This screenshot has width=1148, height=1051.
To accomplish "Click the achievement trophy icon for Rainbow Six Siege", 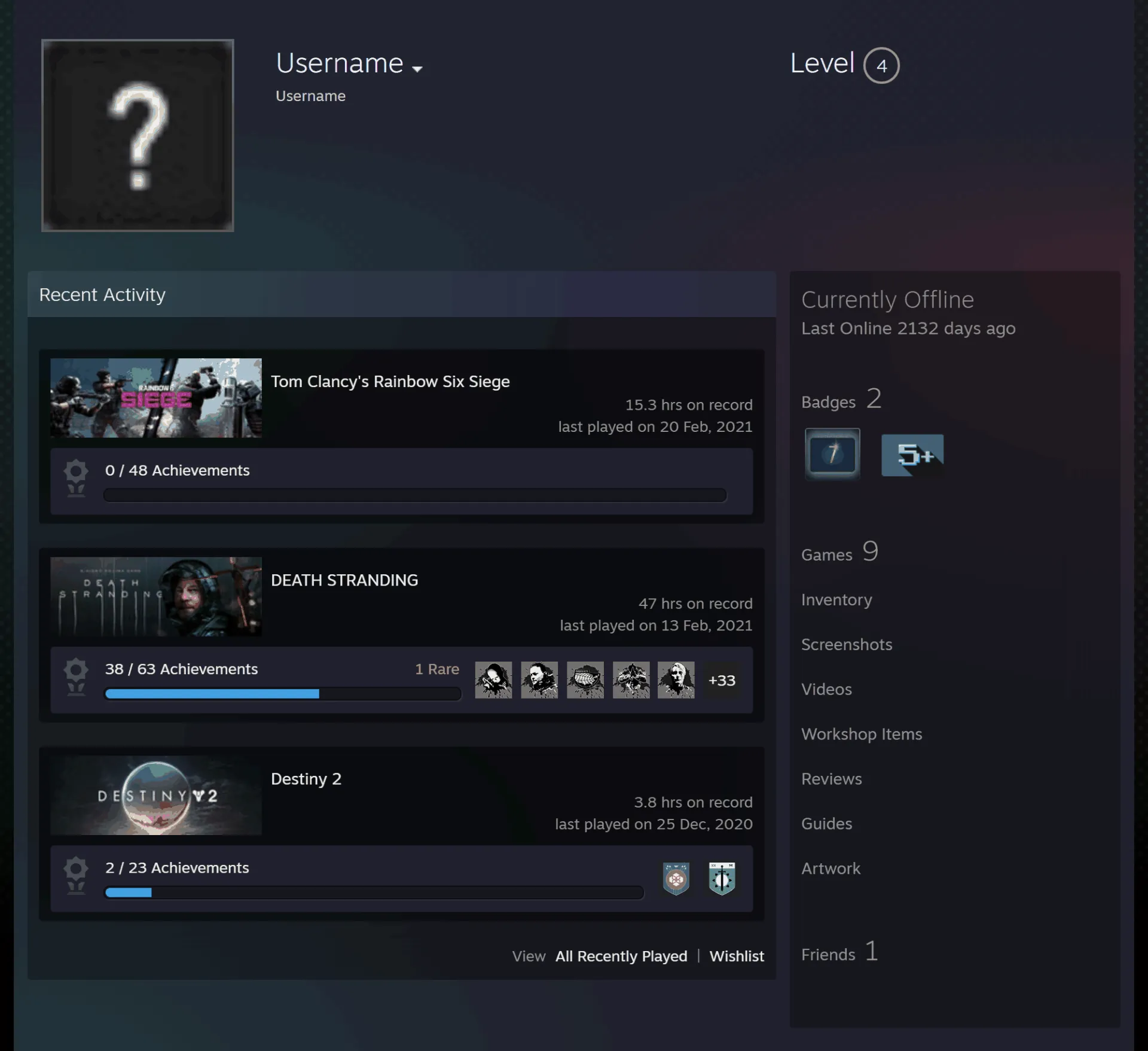I will [x=76, y=479].
